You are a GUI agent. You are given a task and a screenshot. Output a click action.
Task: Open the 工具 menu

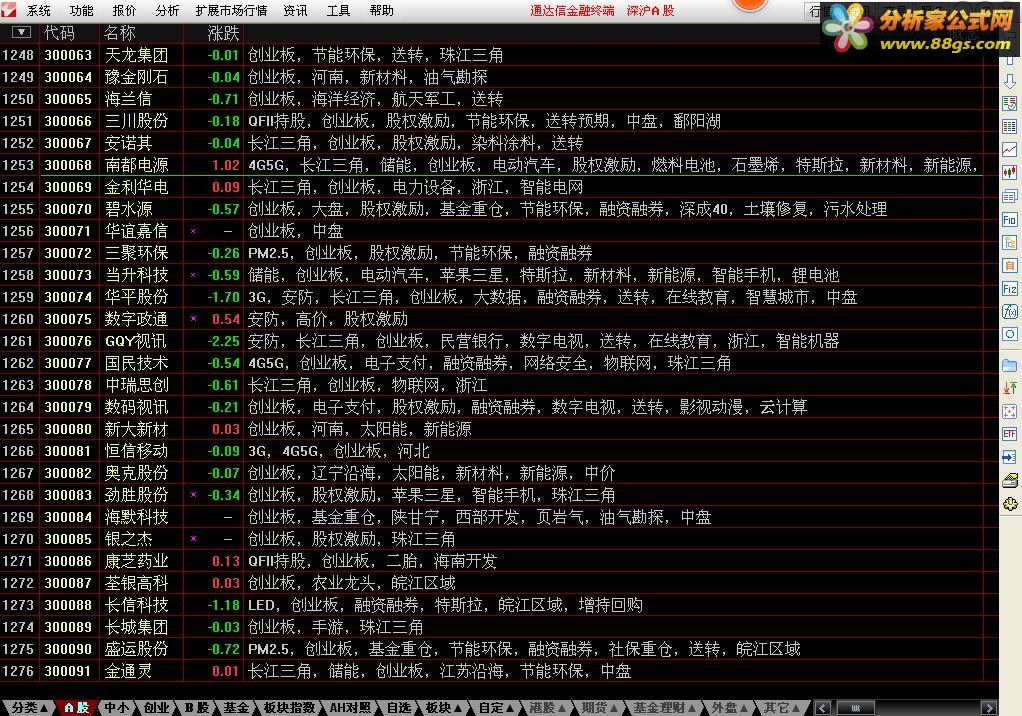(338, 10)
